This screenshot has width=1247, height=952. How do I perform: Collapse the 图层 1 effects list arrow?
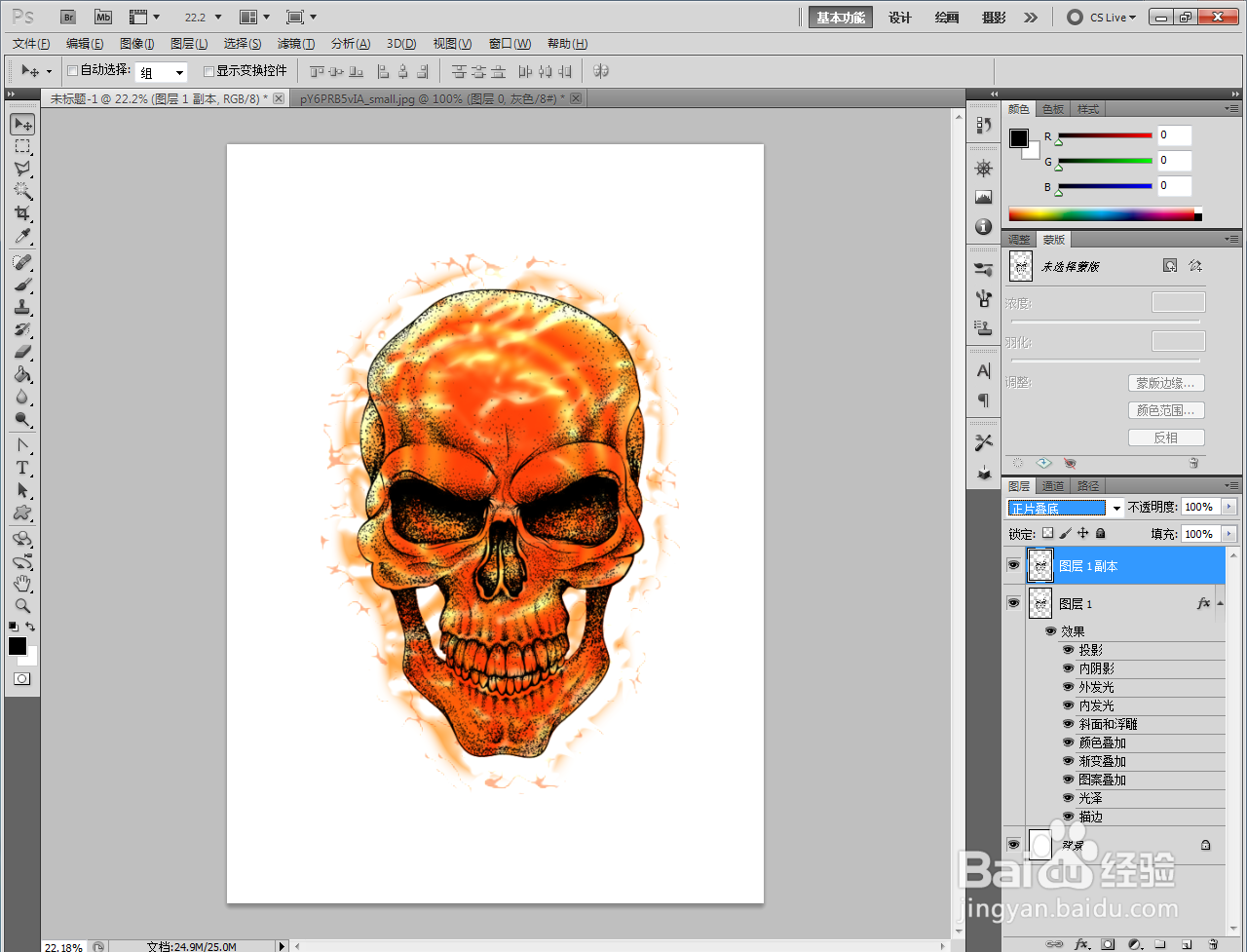click(1220, 603)
